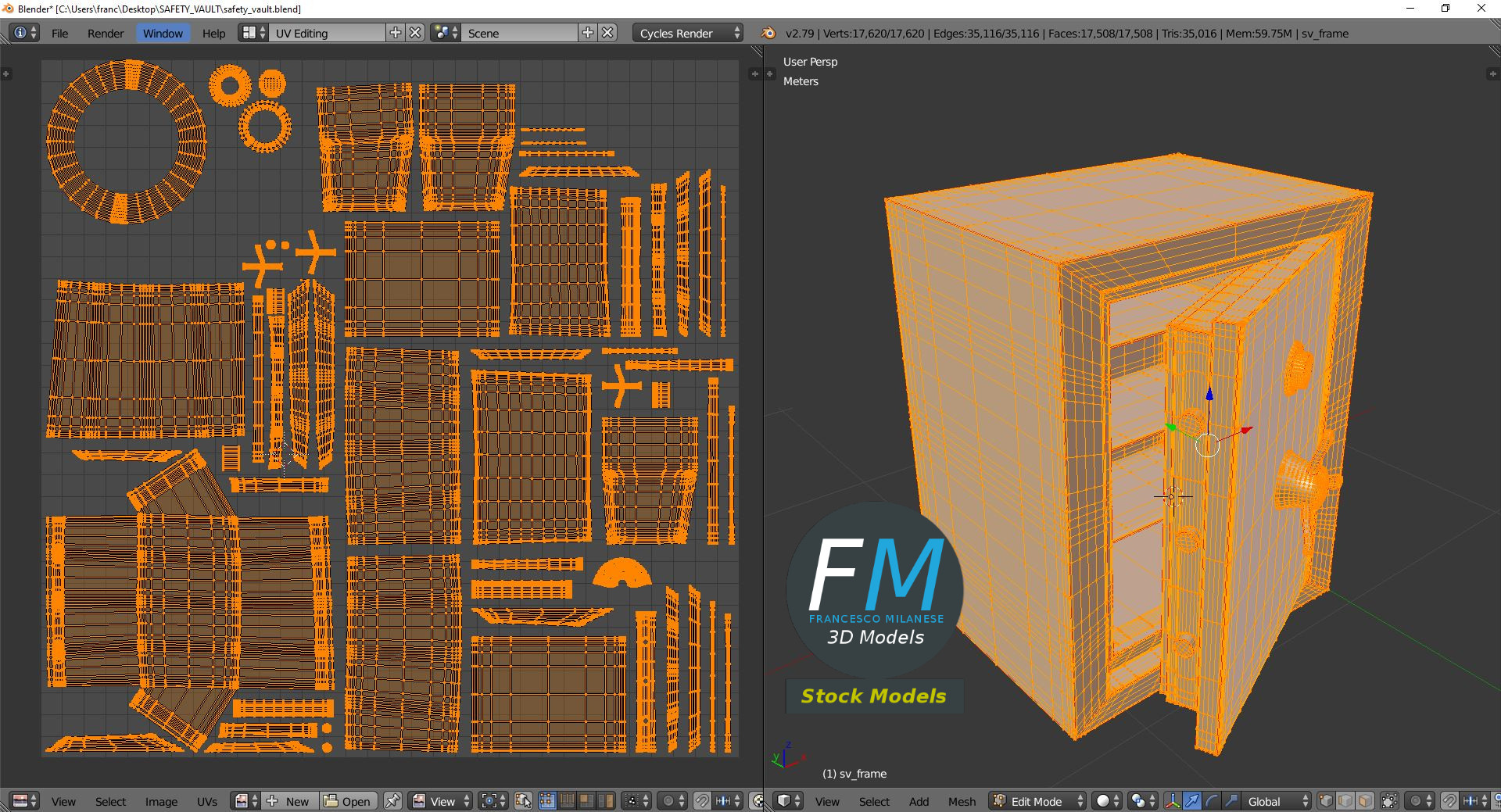The height and width of the screenshot is (812, 1501).
Task: Click the Open image button
Action: [x=349, y=801]
